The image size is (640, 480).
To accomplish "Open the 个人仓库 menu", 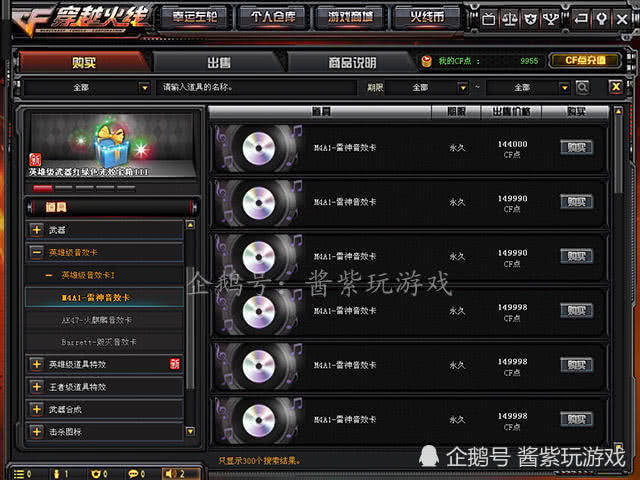I will point(273,17).
